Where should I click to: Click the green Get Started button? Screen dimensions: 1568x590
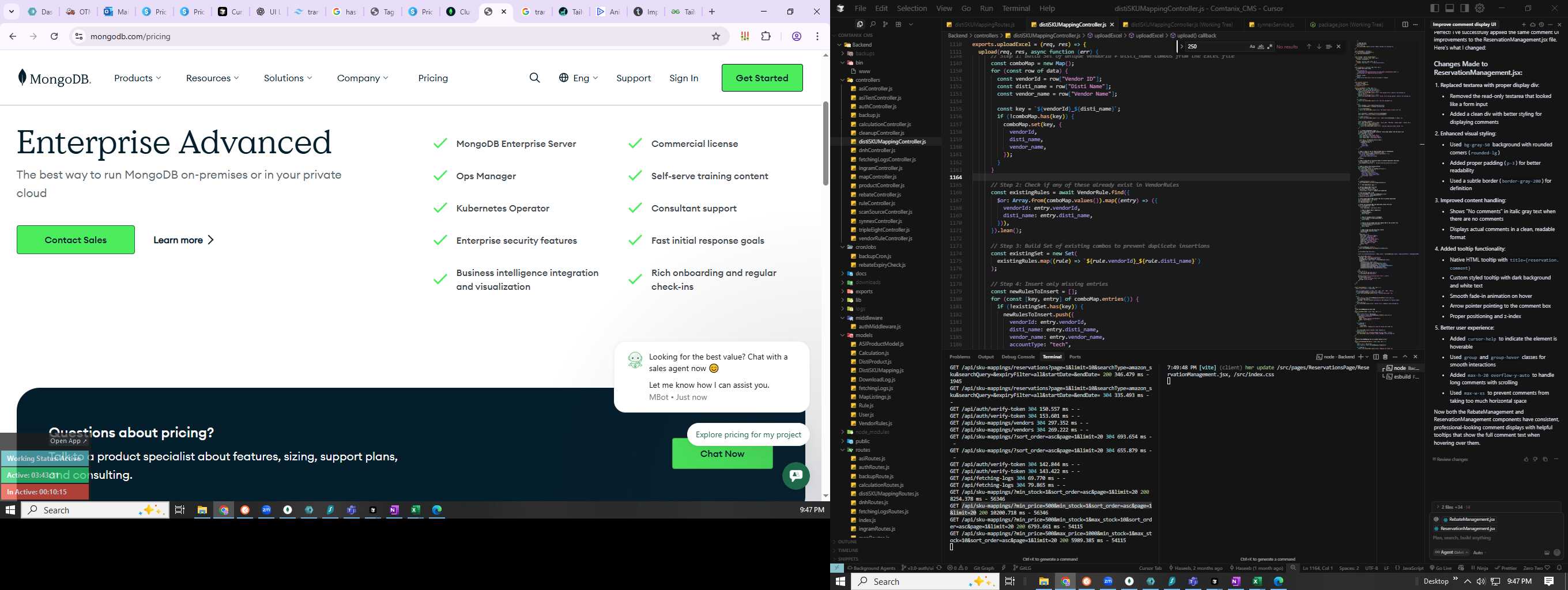coord(762,78)
